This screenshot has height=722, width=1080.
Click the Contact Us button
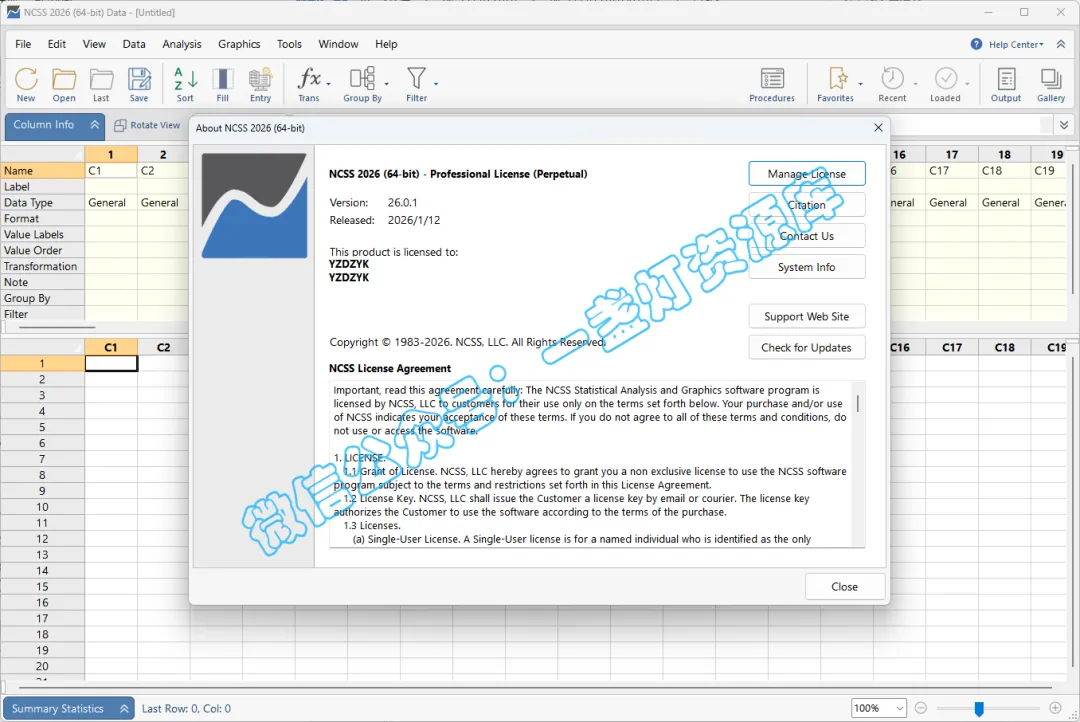coord(807,236)
